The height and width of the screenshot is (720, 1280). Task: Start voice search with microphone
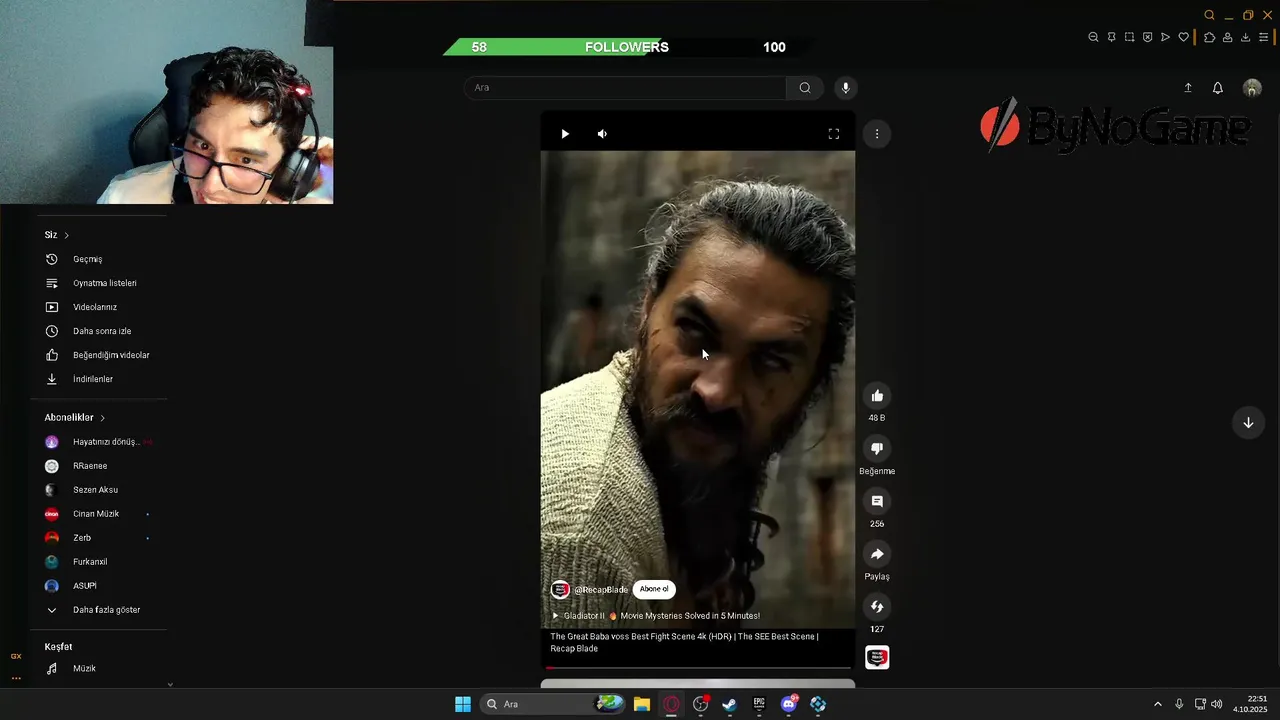click(x=846, y=88)
